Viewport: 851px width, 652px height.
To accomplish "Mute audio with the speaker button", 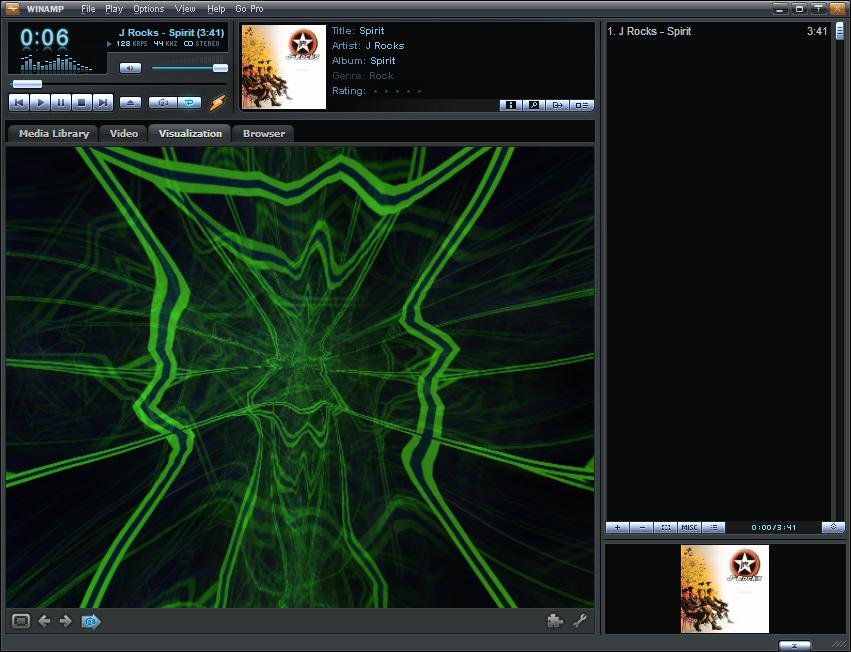I will [130, 68].
